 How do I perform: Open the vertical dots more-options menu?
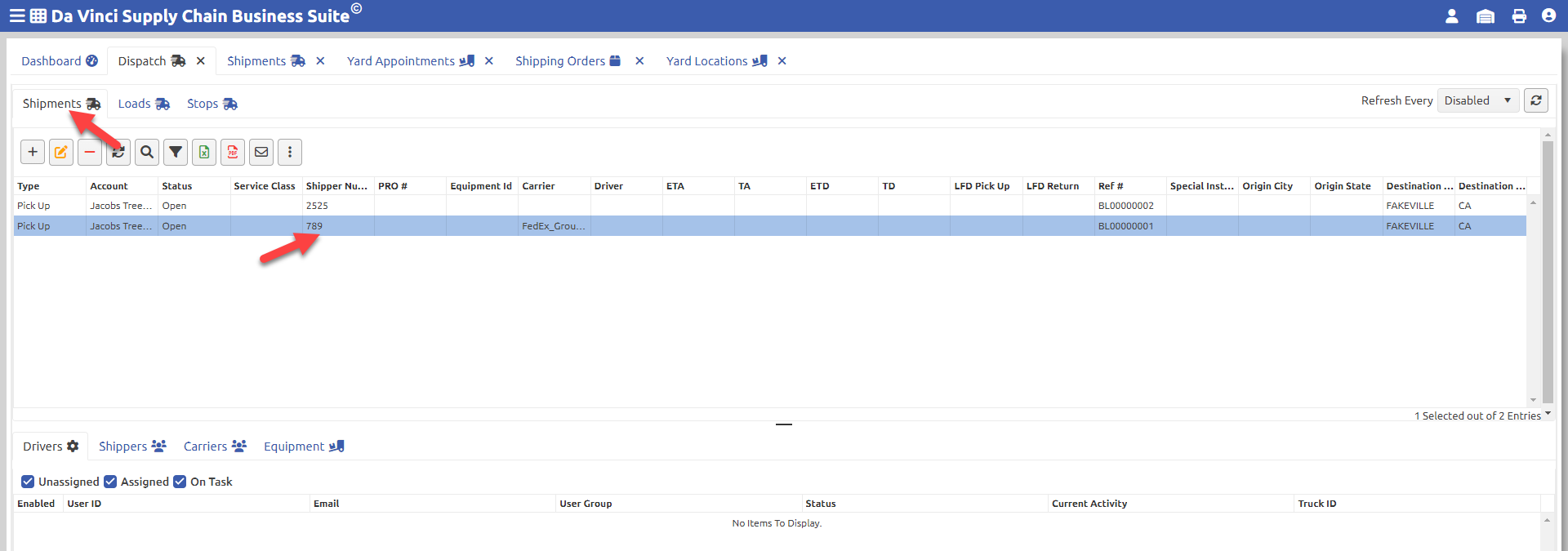[290, 152]
